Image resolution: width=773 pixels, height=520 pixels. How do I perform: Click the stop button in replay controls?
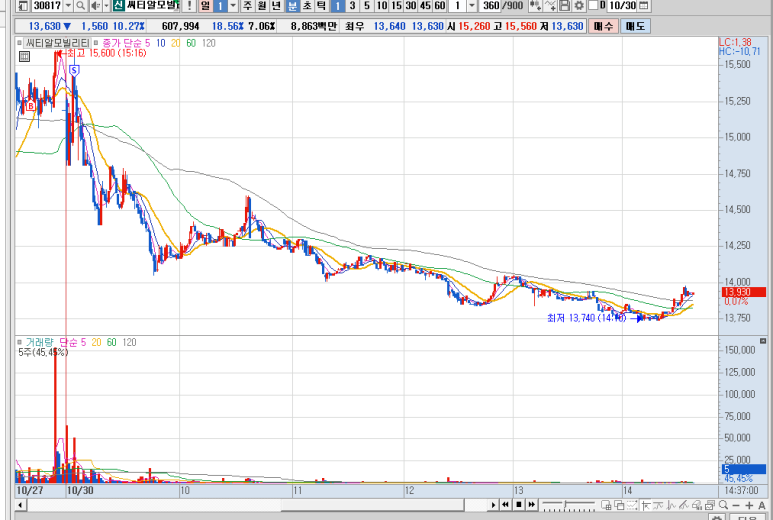[x=519, y=505]
